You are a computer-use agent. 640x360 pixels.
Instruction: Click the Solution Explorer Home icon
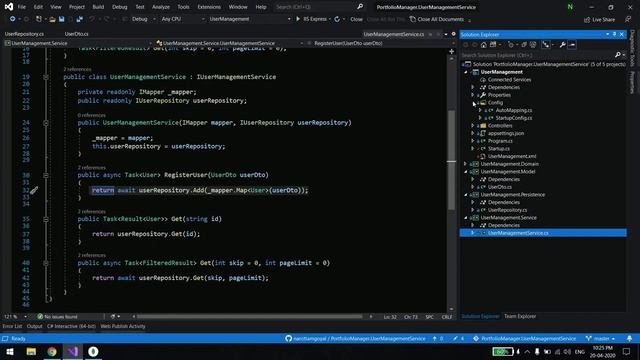point(484,45)
